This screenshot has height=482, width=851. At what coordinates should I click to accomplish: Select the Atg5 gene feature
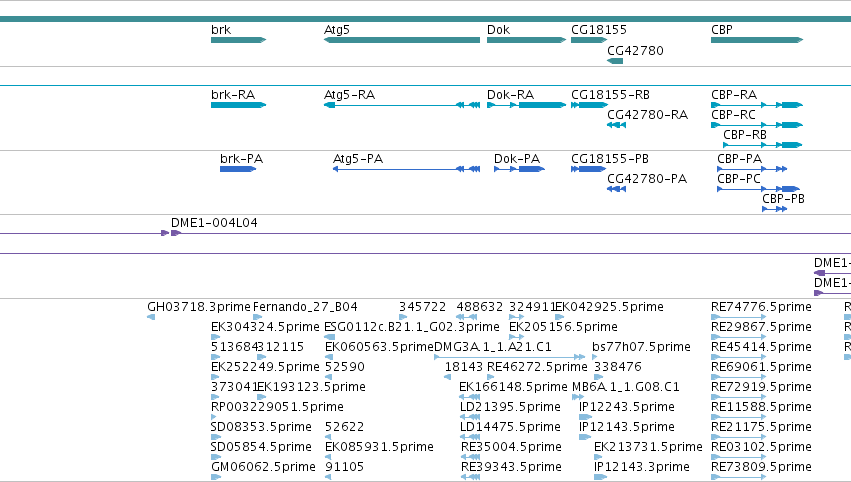click(x=402, y=40)
